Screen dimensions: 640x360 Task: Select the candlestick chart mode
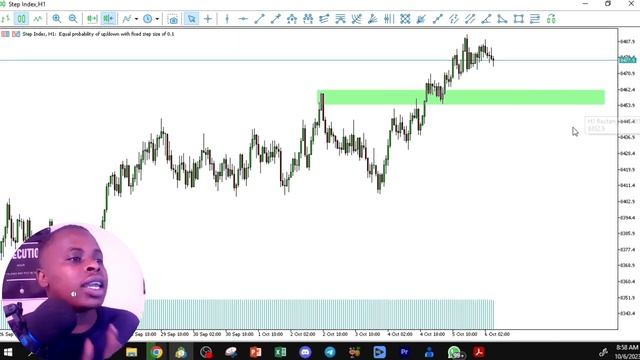[21, 19]
